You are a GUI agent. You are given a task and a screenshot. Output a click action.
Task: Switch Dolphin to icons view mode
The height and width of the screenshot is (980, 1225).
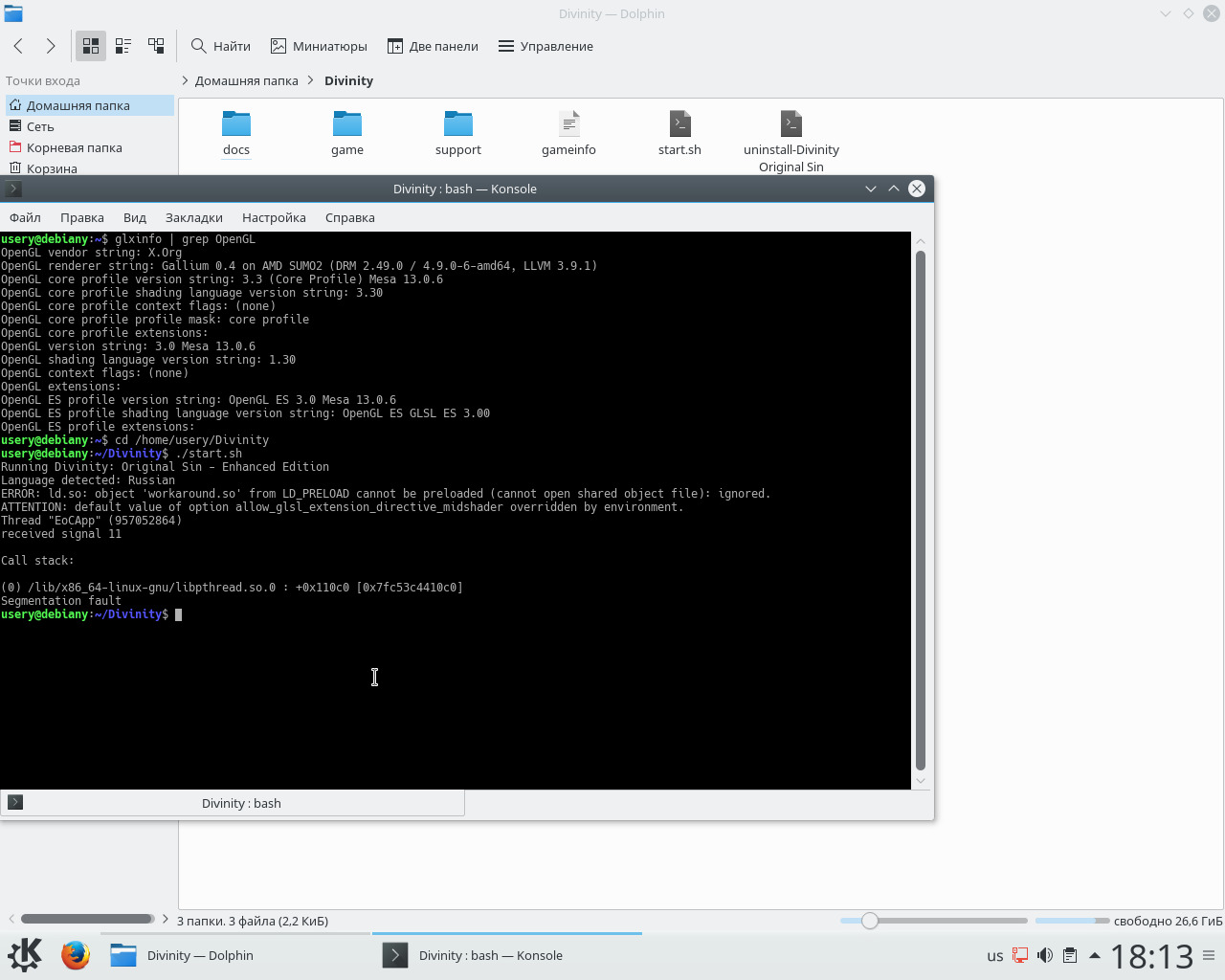click(x=91, y=46)
